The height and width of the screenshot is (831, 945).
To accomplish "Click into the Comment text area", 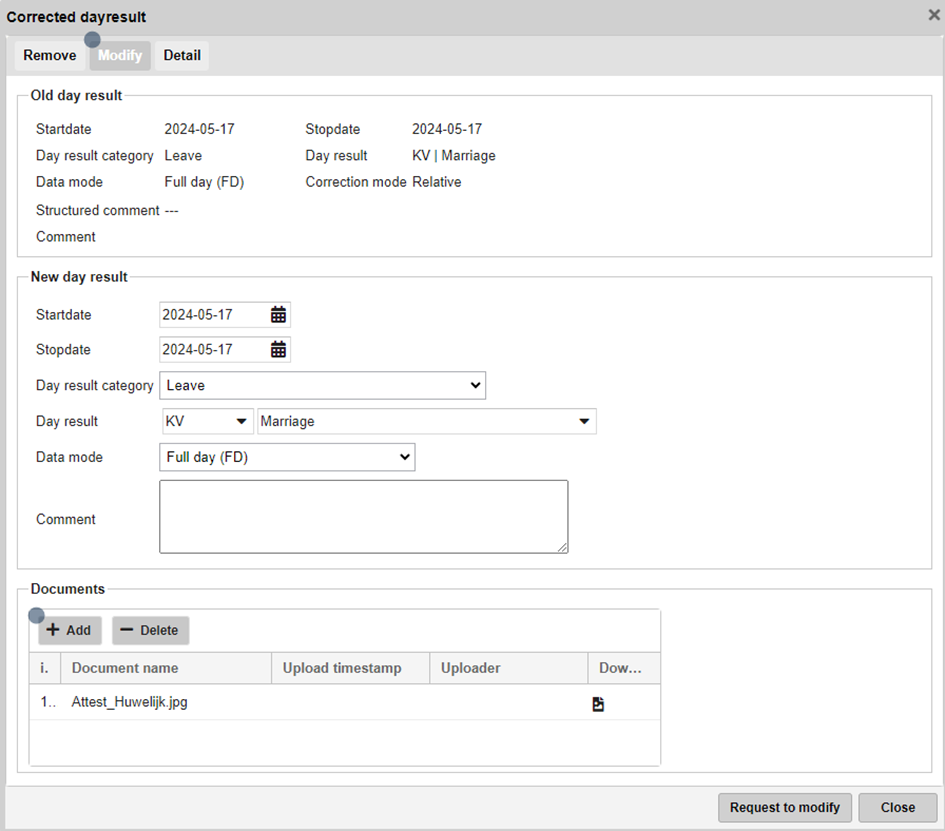I will [x=363, y=516].
